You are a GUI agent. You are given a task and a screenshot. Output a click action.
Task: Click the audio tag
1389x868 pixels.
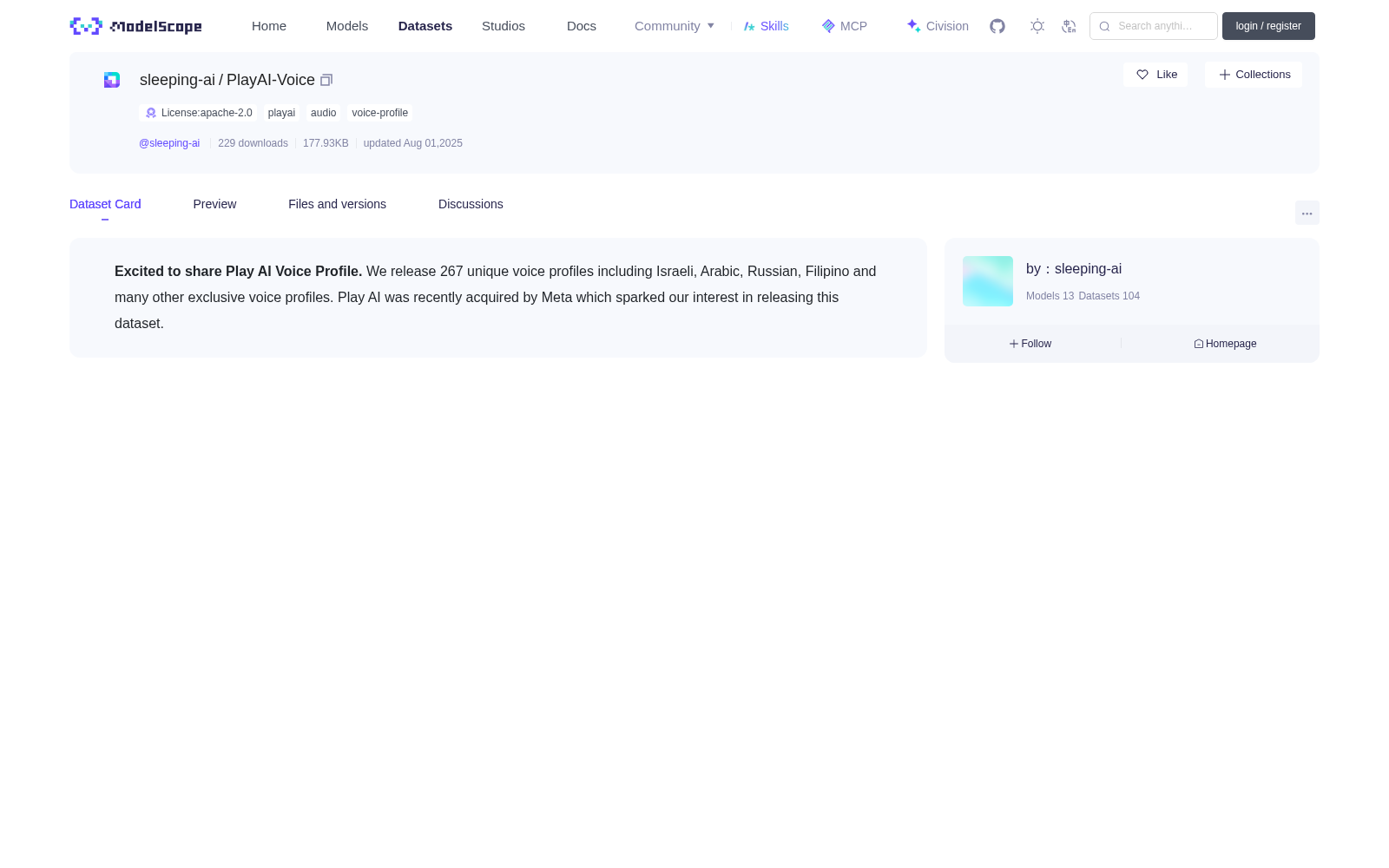(x=323, y=113)
